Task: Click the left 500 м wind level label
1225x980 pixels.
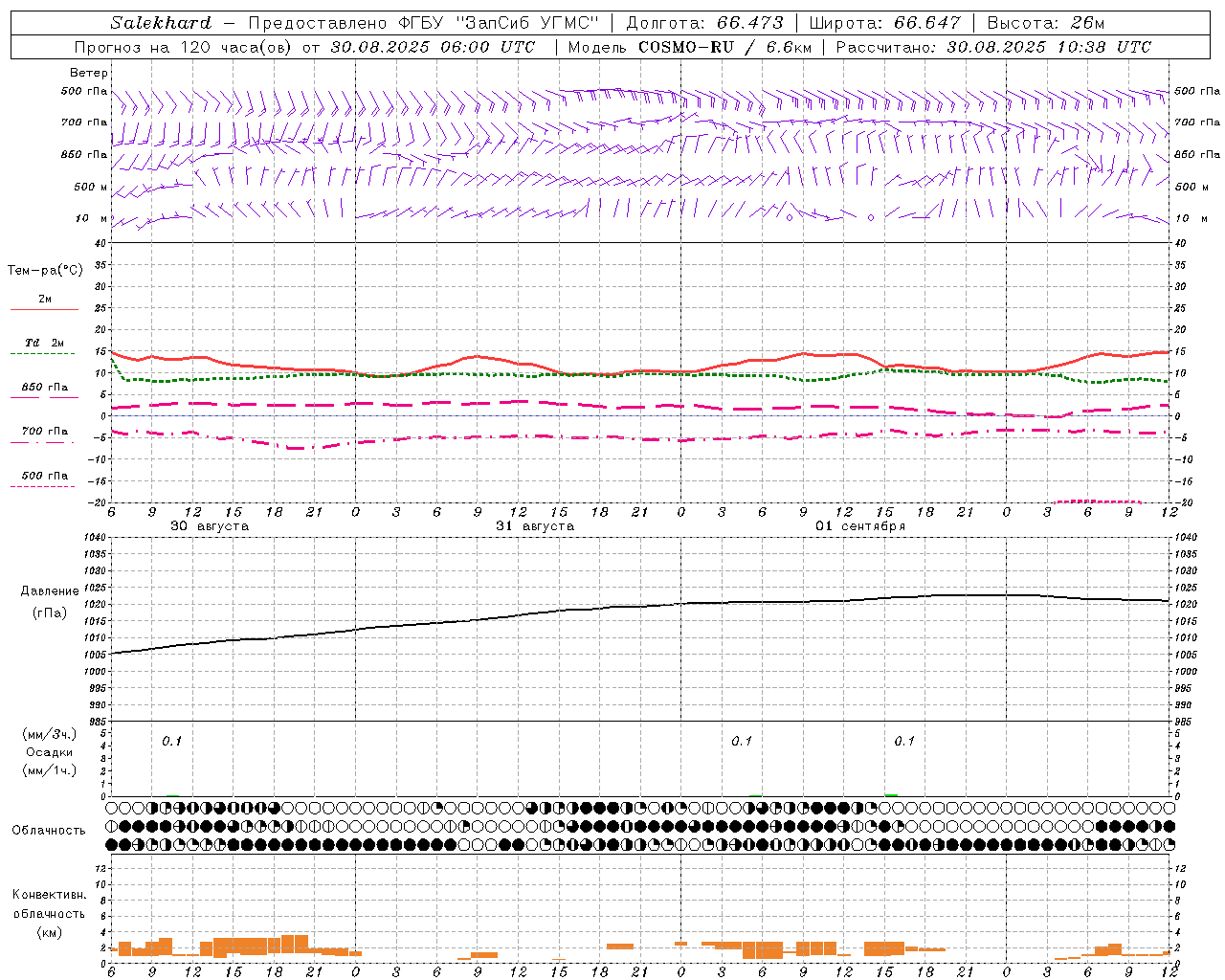Action: (x=91, y=187)
